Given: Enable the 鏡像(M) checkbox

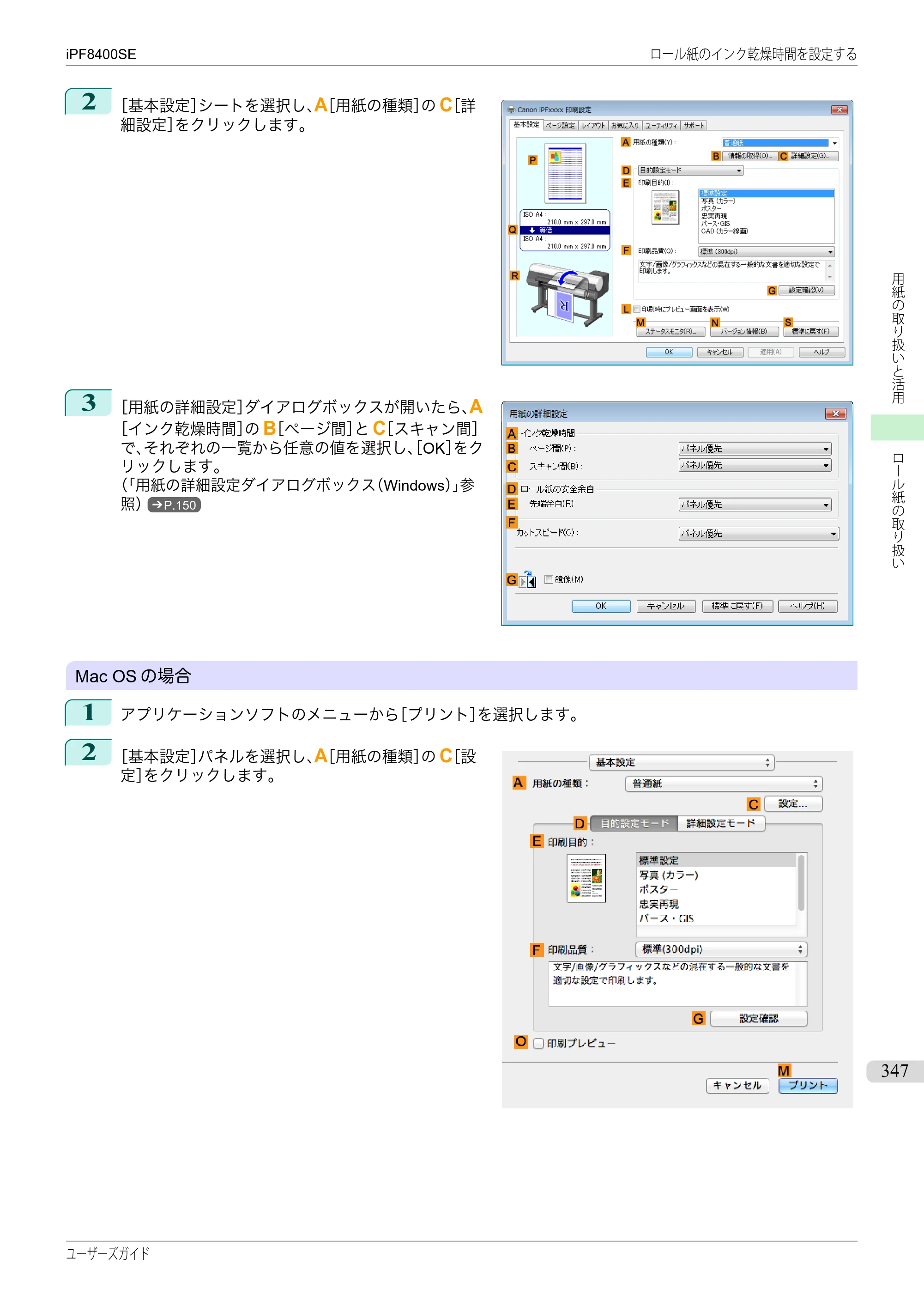Looking at the screenshot, I should (x=549, y=579).
